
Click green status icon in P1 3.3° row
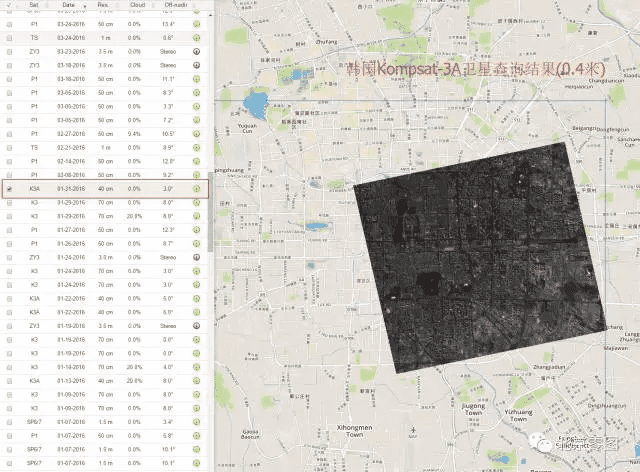196,107
